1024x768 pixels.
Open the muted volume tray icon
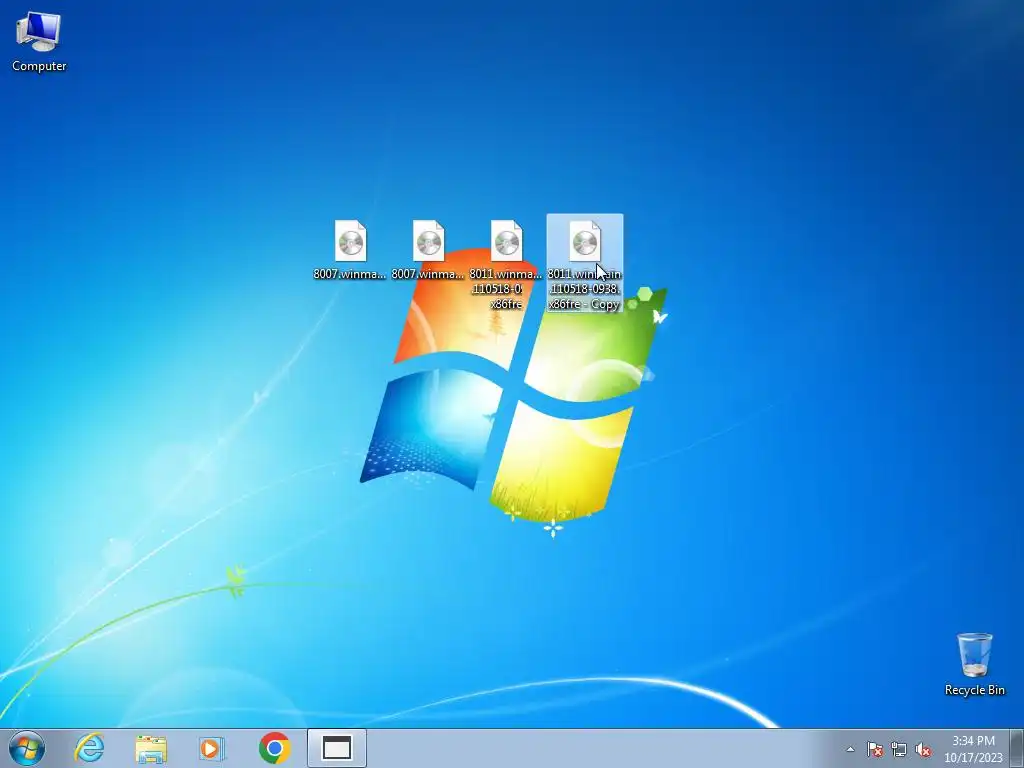pos(923,749)
